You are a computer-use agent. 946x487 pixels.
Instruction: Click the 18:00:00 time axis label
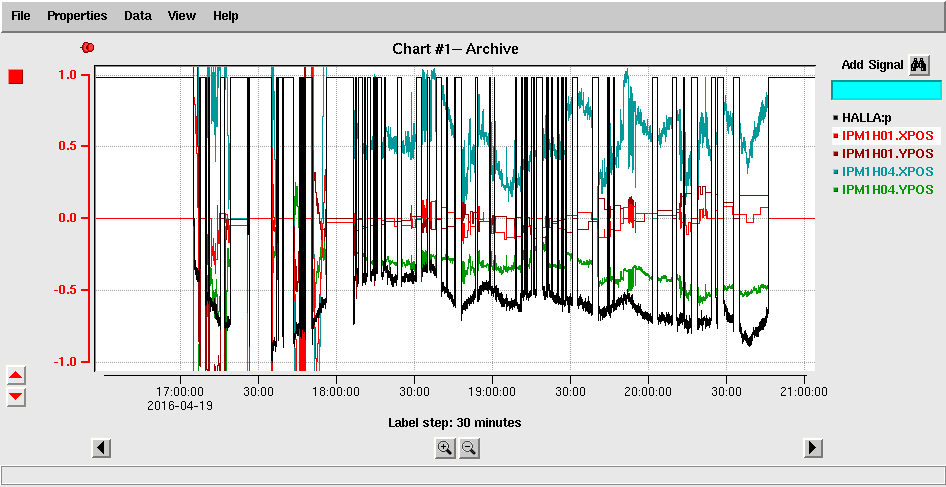tap(337, 392)
